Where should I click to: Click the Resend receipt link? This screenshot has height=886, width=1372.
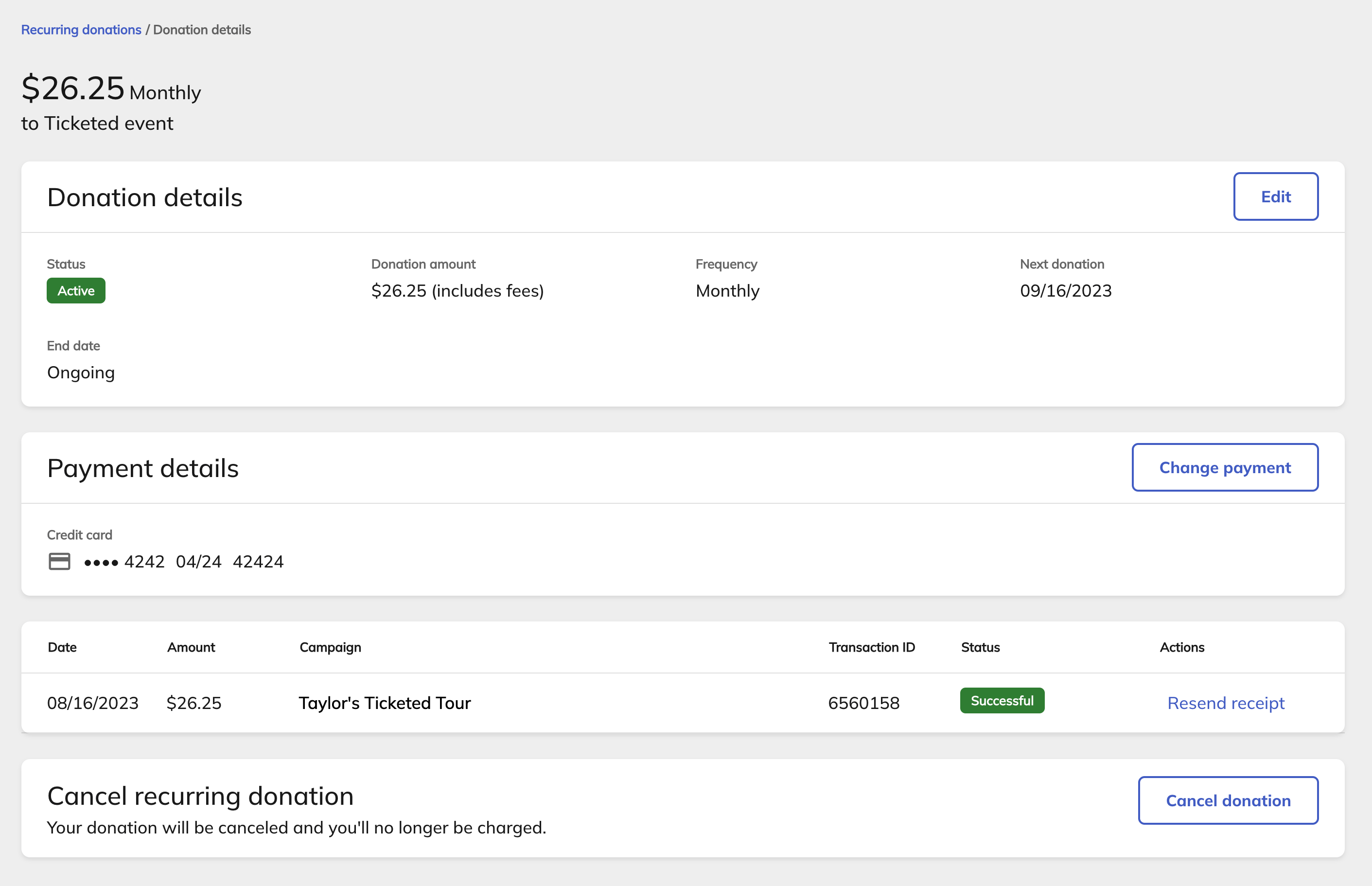click(x=1225, y=703)
